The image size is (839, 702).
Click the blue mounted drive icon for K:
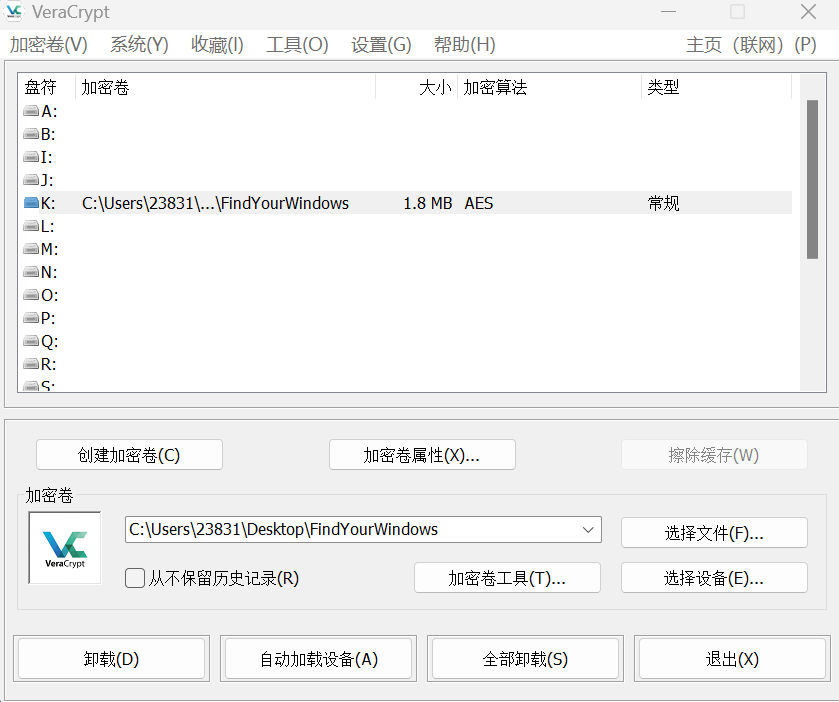pyautogui.click(x=31, y=203)
